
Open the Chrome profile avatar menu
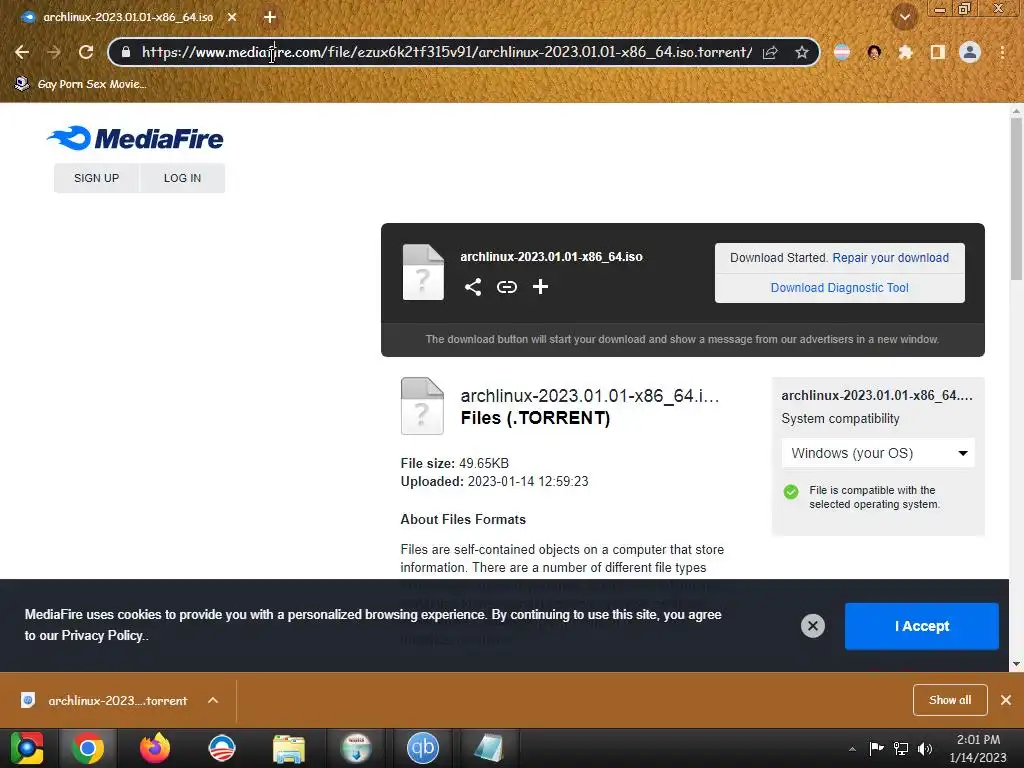point(970,52)
